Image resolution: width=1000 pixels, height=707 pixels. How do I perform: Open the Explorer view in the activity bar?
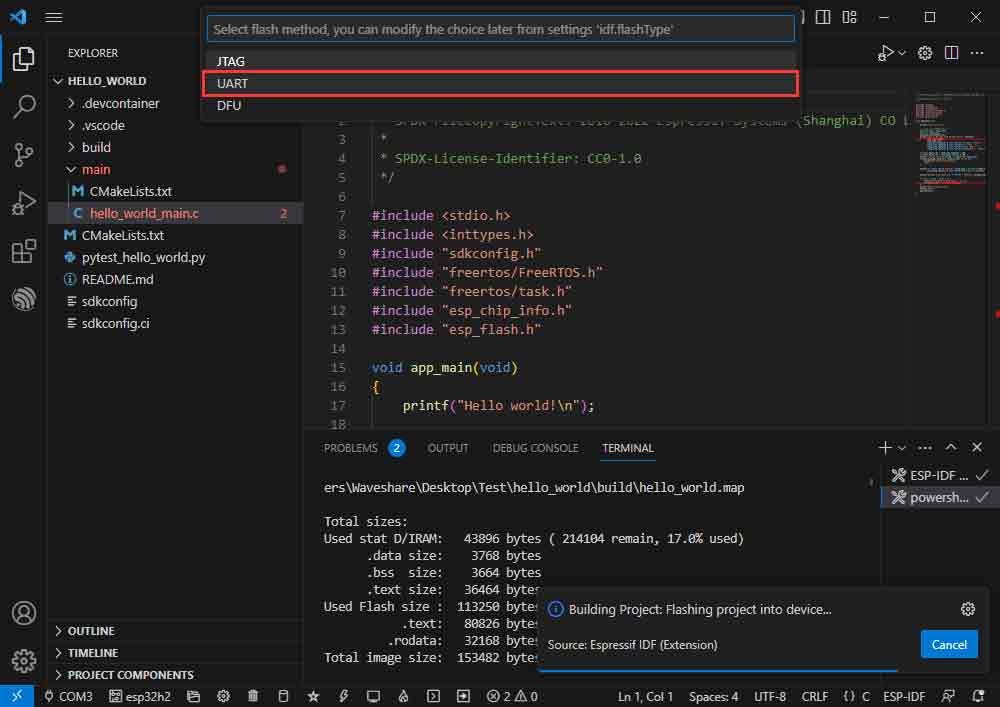coord(24,59)
